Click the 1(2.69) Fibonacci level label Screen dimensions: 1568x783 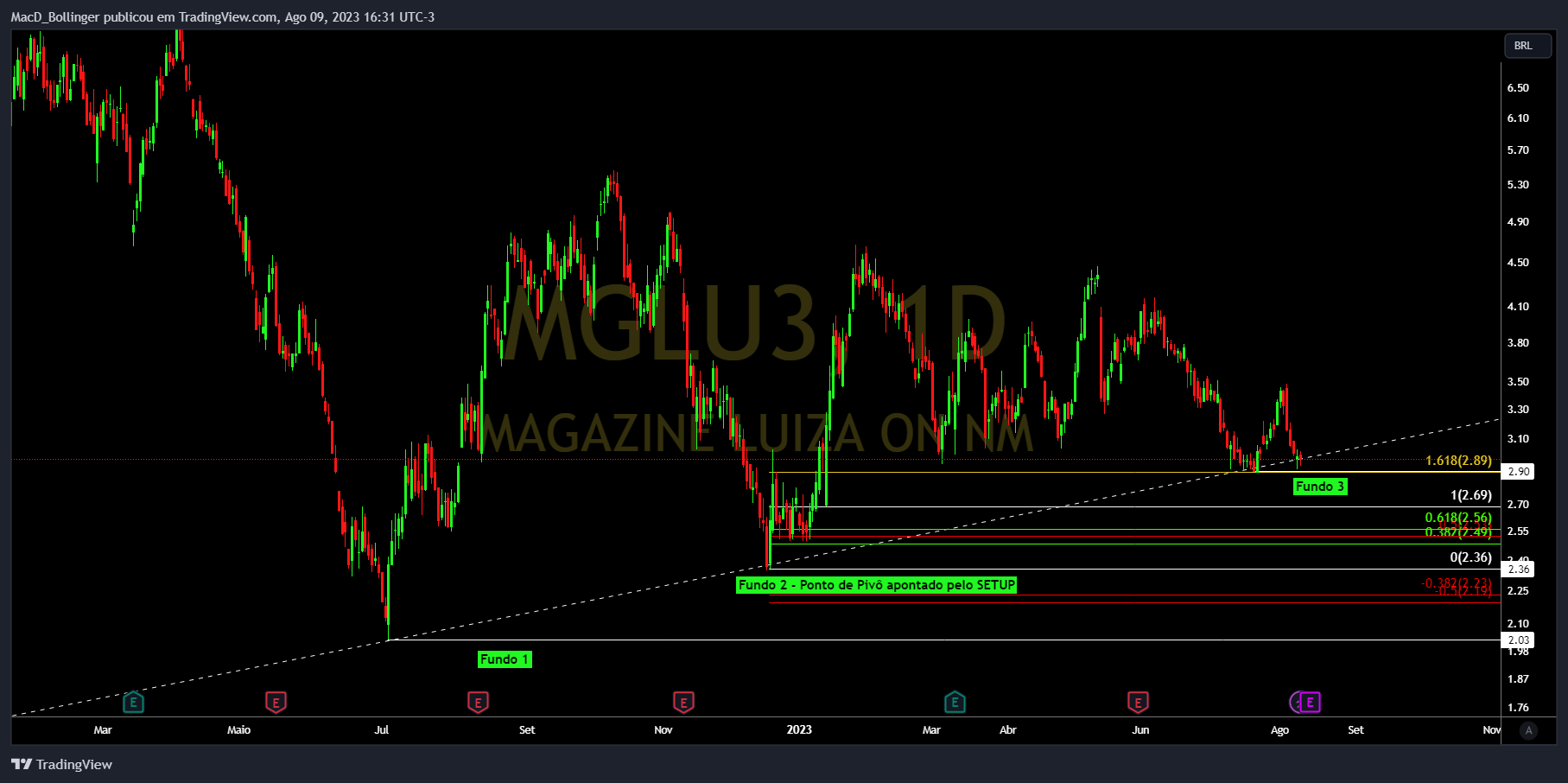click(x=1471, y=495)
